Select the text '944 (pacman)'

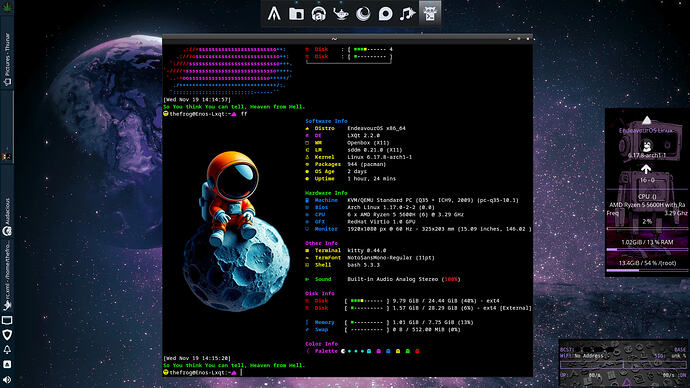click(x=367, y=165)
